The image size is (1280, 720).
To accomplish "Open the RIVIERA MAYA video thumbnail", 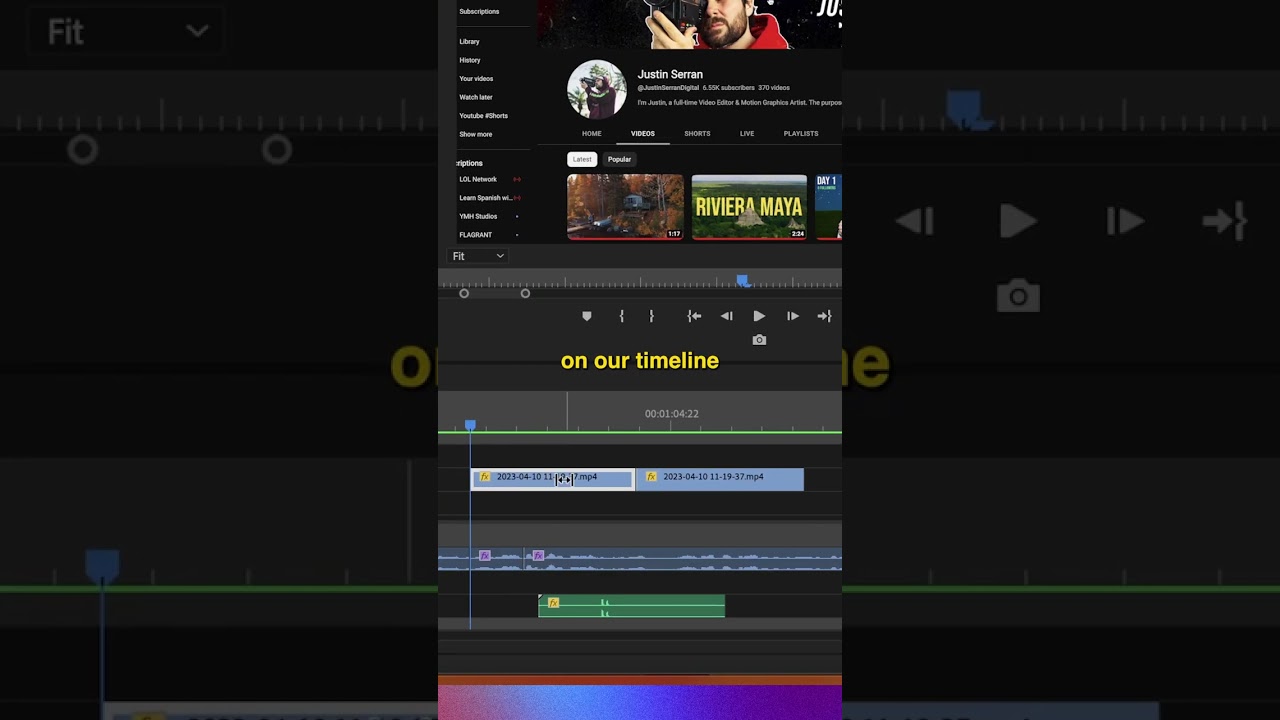I will click(749, 207).
